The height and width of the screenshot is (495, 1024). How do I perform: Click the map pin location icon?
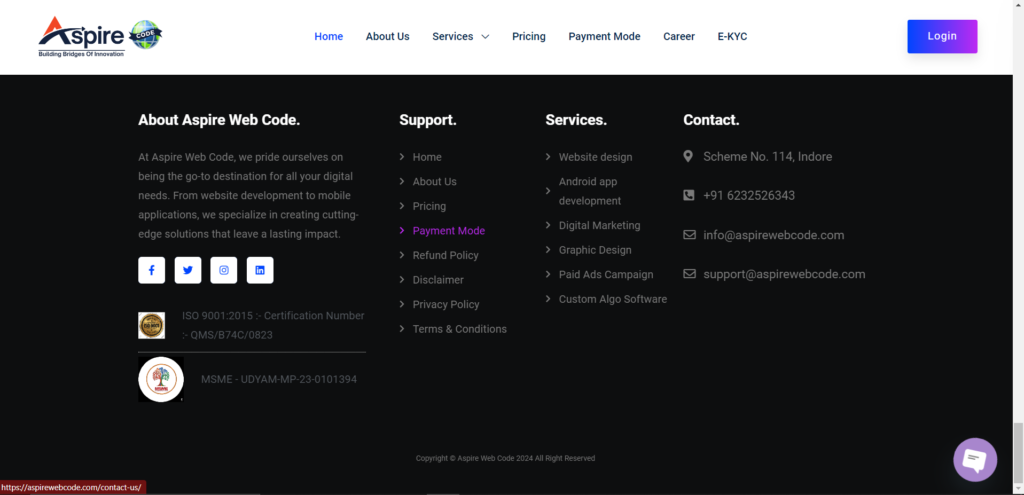[x=688, y=157]
